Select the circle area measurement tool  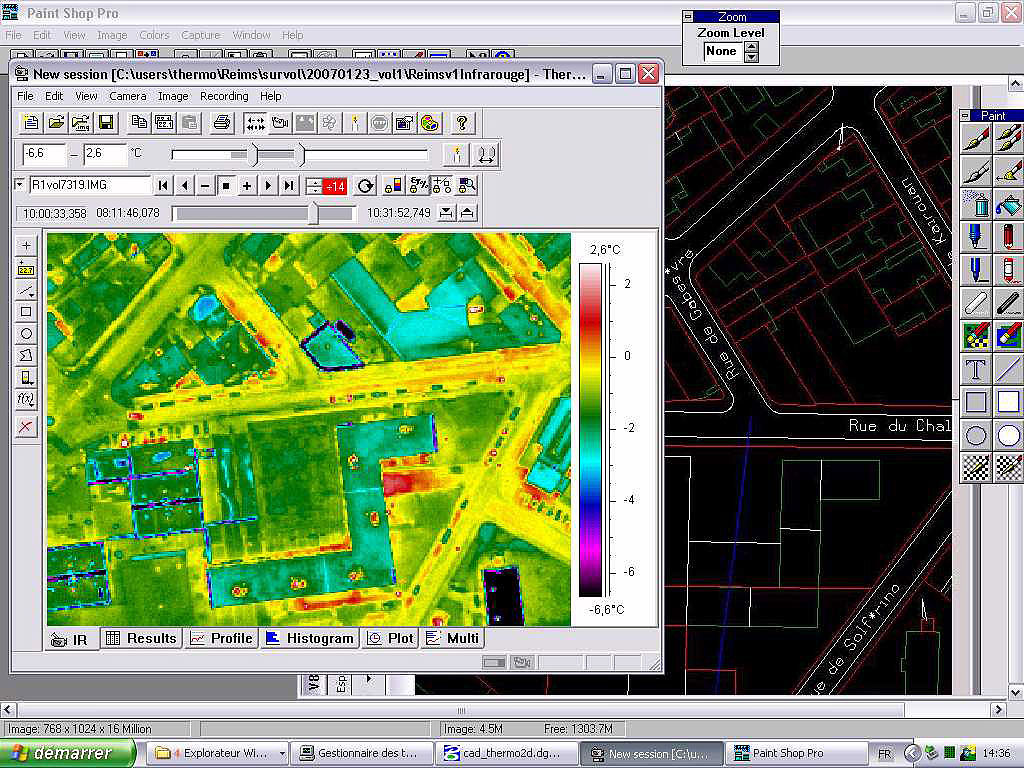coord(26,334)
